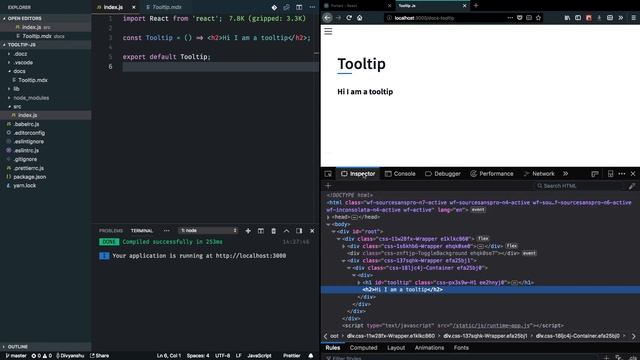Collapse the src folder
This screenshot has width=640, height=360.
coord(46,107)
